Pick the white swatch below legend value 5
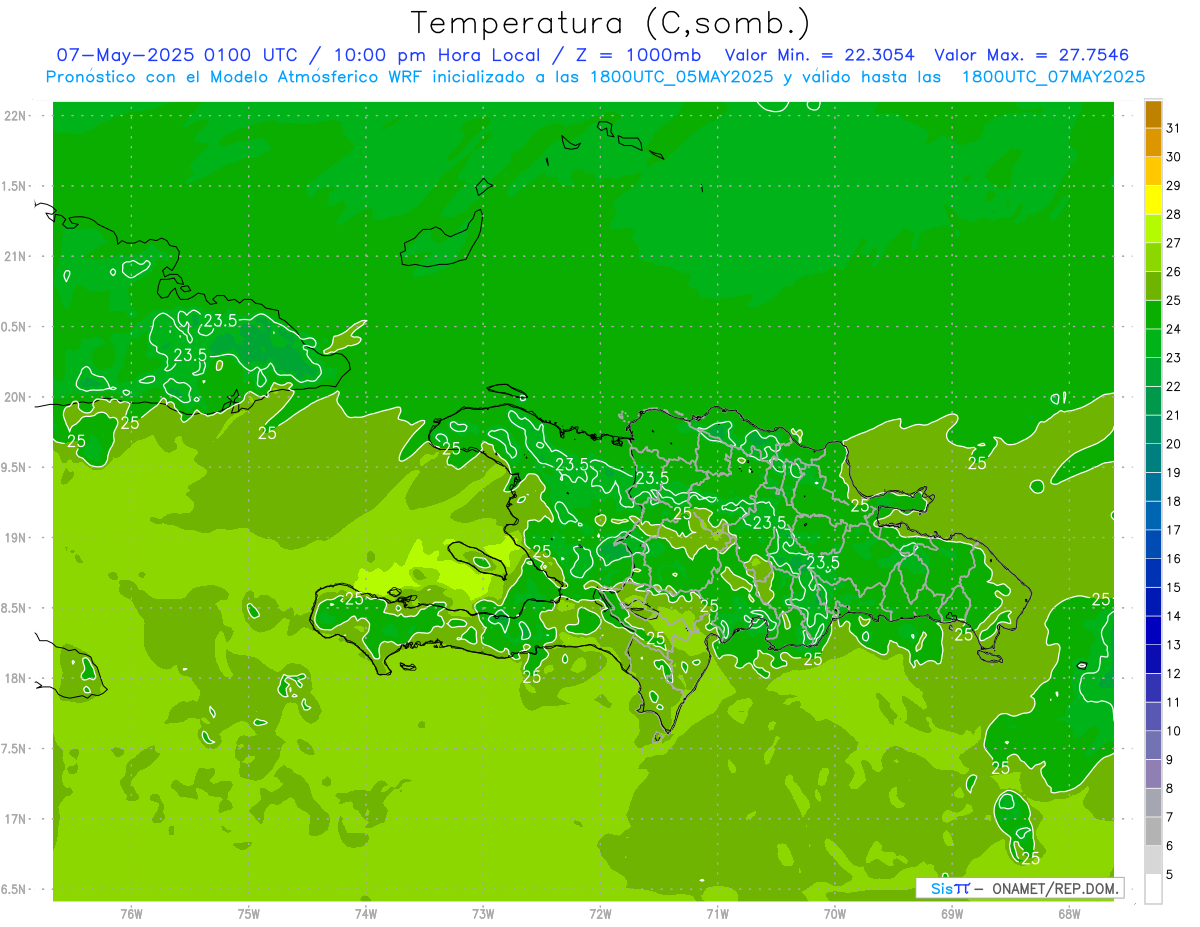Image resolution: width=1200 pixels, height=927 pixels. click(1153, 889)
